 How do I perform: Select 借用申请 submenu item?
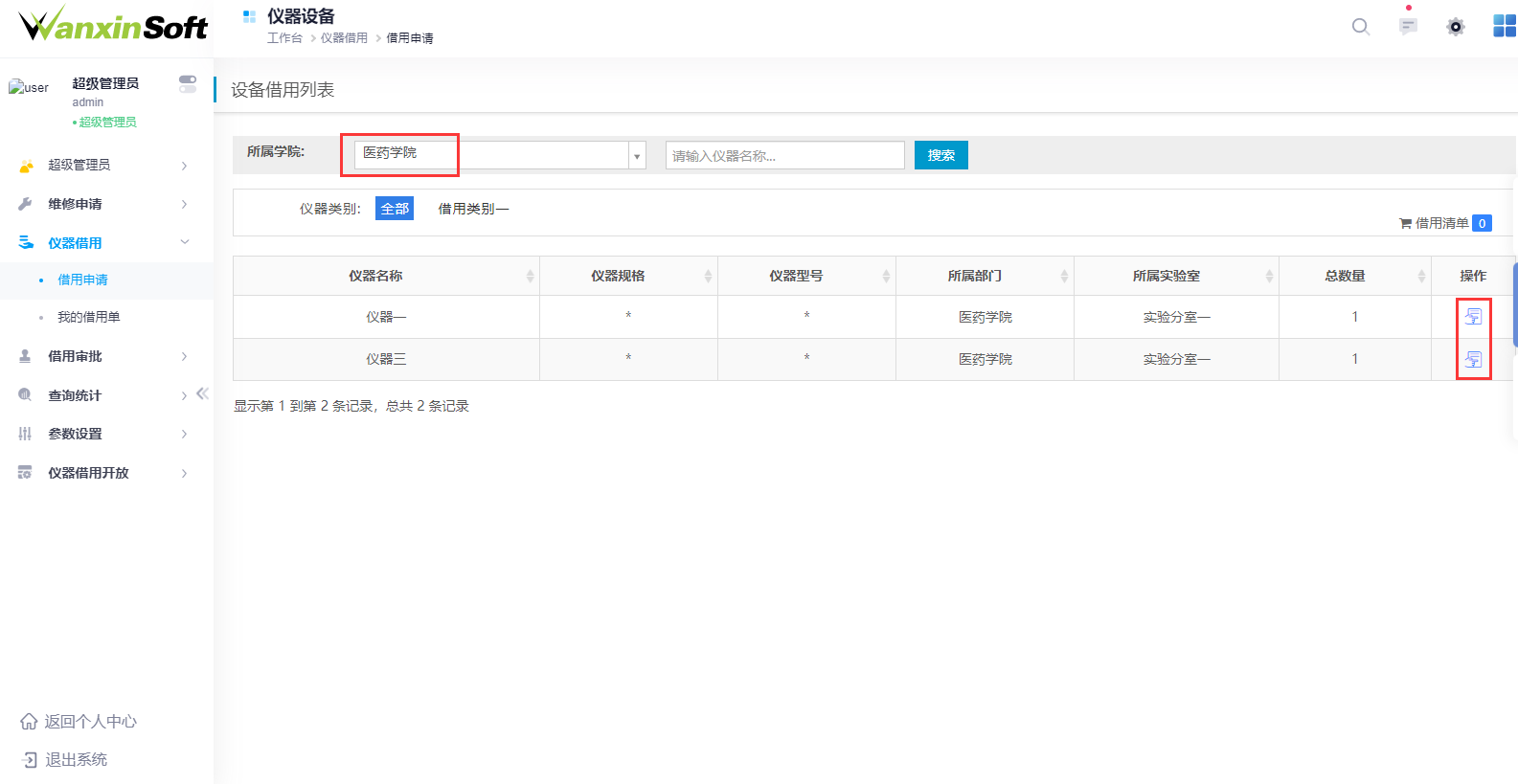[x=82, y=280]
